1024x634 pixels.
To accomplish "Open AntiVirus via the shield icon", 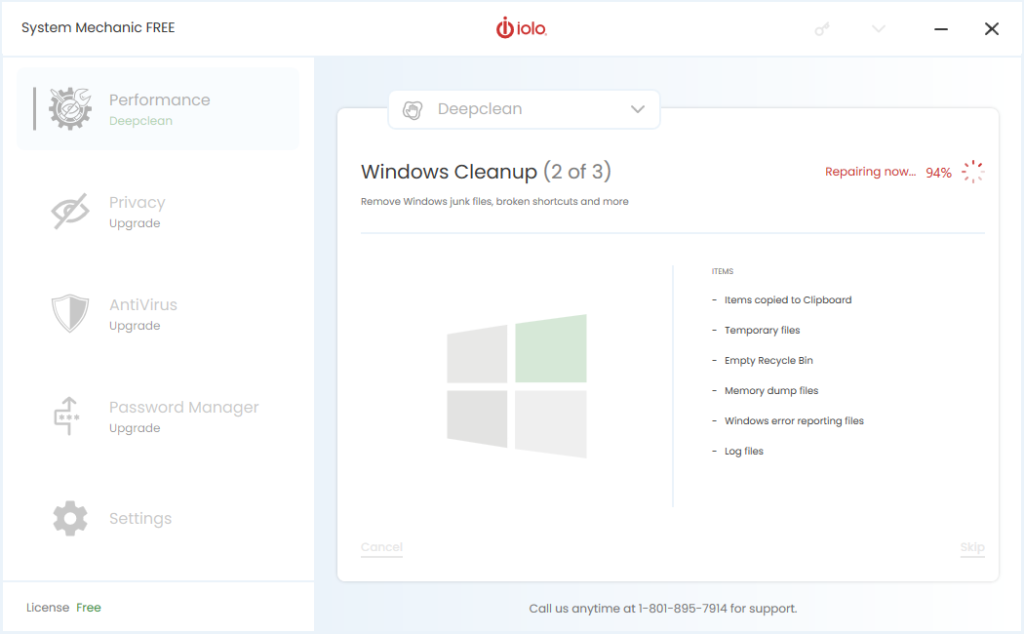I will tap(69, 313).
